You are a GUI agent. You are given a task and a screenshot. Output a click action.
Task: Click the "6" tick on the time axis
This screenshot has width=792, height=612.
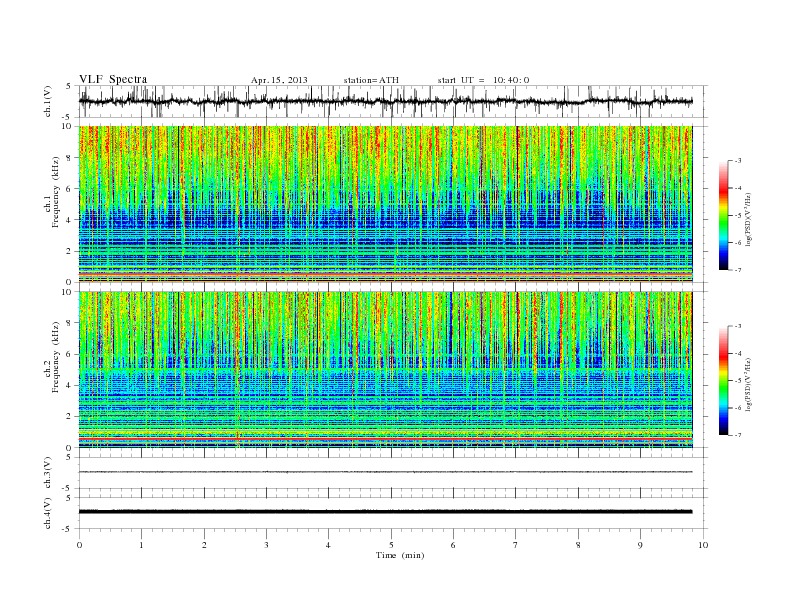[453, 545]
